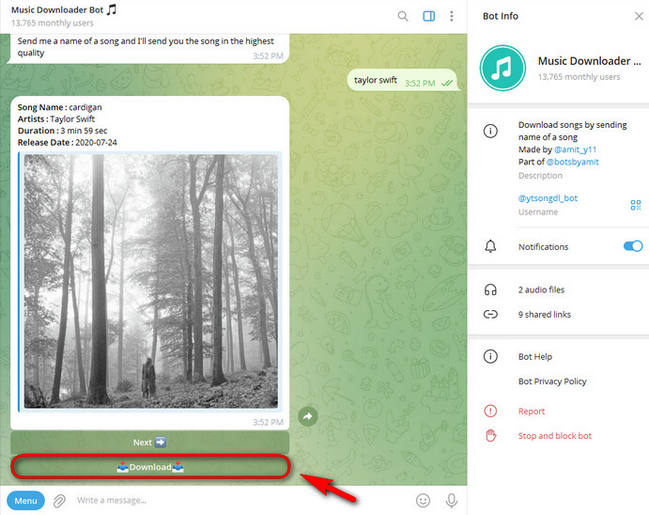Viewport: 649px width, 515px height.
Task: Click the forward share arrow icon
Action: [308, 416]
